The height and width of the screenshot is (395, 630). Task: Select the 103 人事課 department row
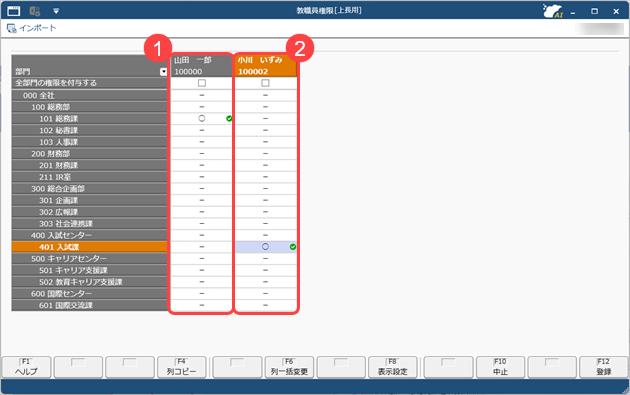point(89,142)
